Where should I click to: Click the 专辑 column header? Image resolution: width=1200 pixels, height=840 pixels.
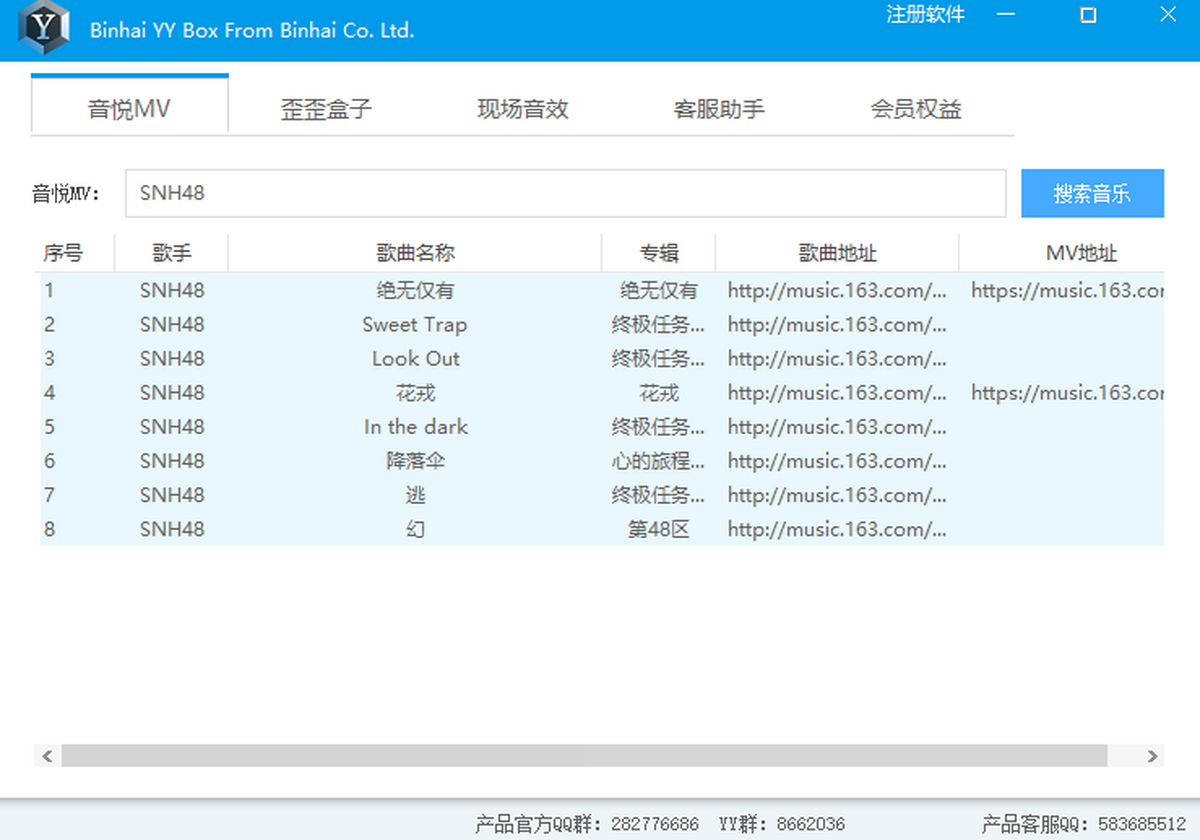[659, 253]
